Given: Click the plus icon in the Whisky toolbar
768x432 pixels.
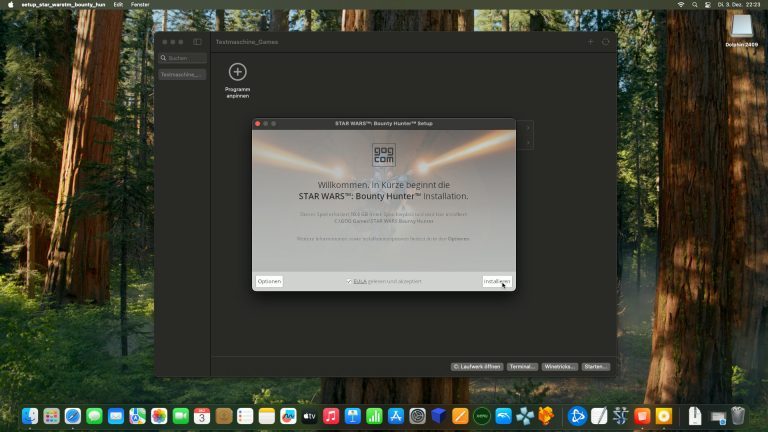Looking at the screenshot, I should 590,42.
